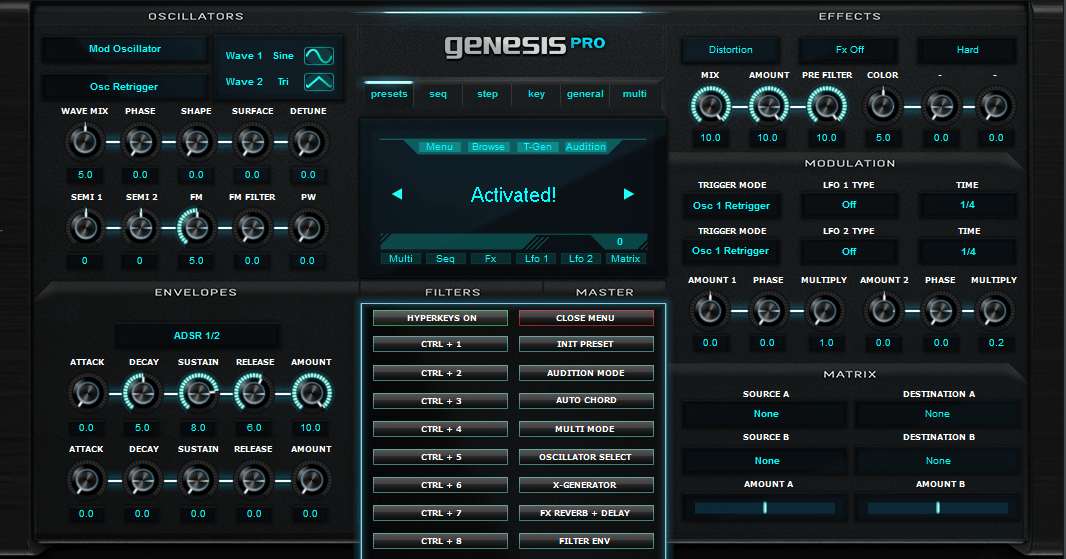Toggle the HYPERKEYS ON button
Viewport: 1066px width, 559px height.
coord(441,318)
